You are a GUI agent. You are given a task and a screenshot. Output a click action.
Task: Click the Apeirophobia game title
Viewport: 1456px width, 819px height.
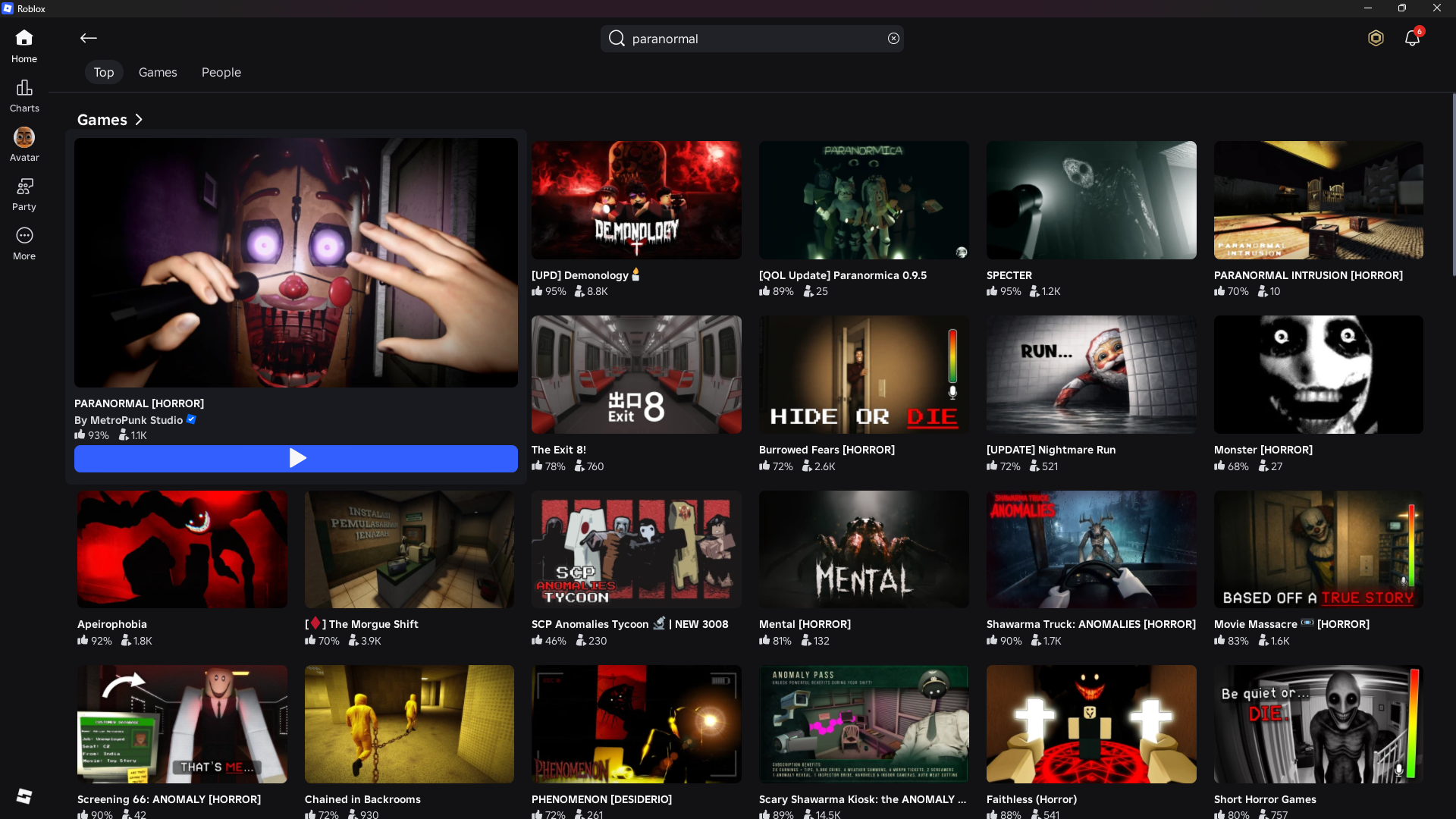pos(112,624)
